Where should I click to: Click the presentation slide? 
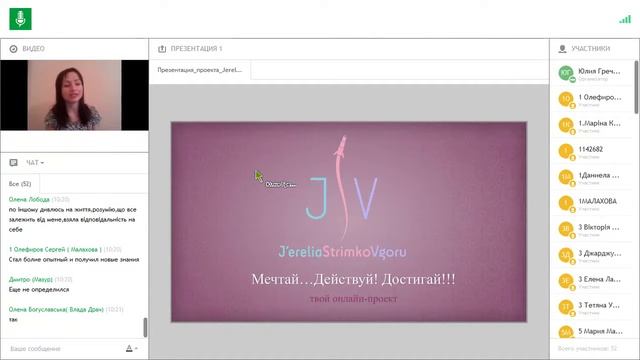(x=349, y=222)
